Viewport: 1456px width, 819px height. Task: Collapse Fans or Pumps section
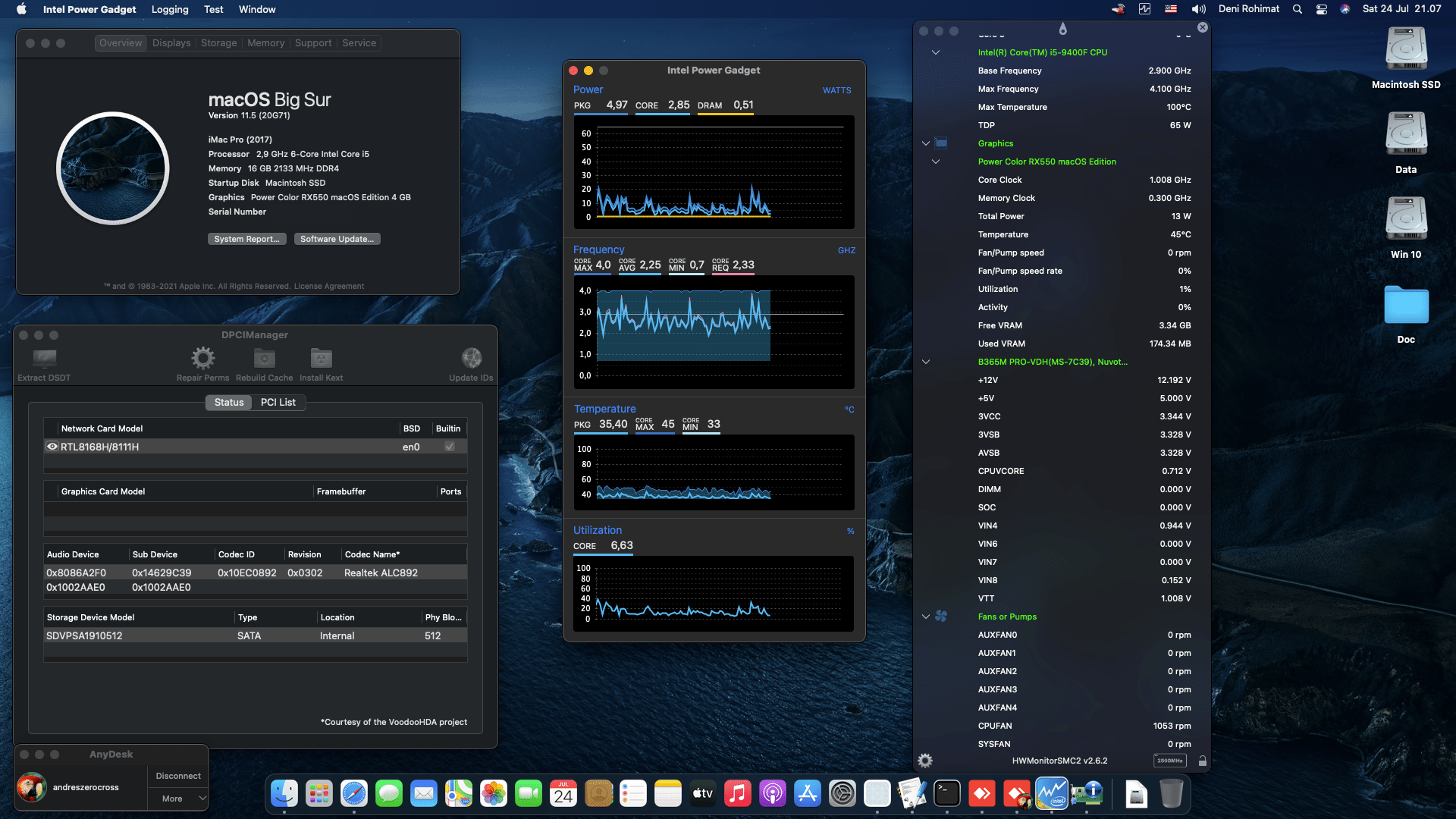[x=926, y=617]
